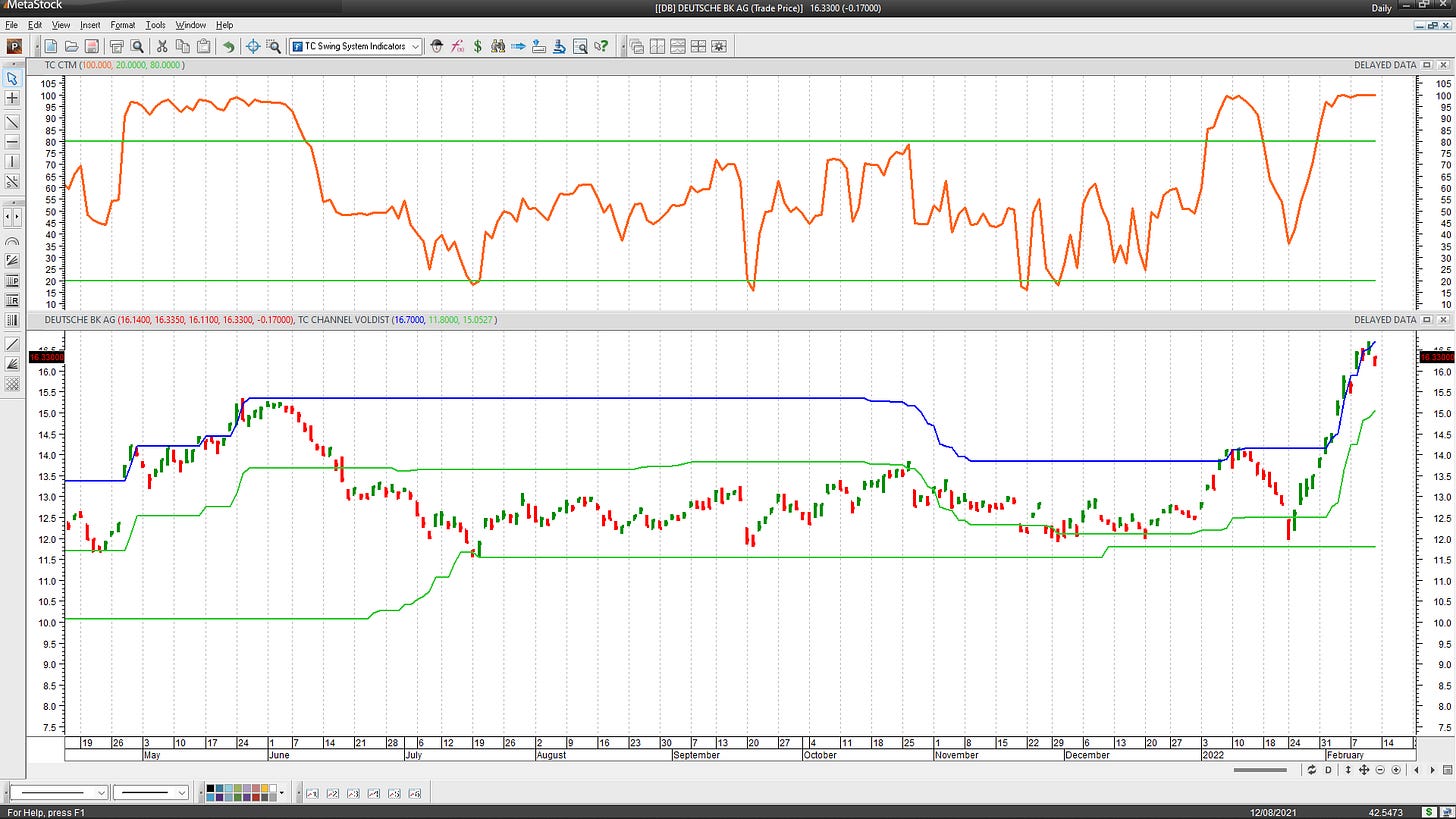This screenshot has height=819, width=1456.
Task: Select chart layout button number 3
Action: click(353, 794)
